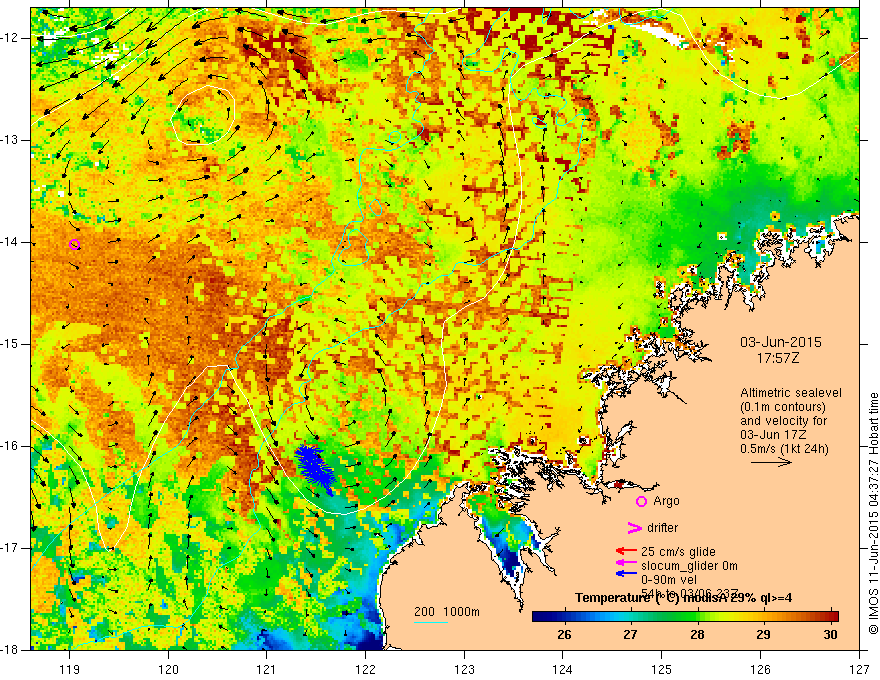Screen dimensions: 880x680
Task: Click the magenta slocum_glider arrow symbol
Action: pos(626,562)
